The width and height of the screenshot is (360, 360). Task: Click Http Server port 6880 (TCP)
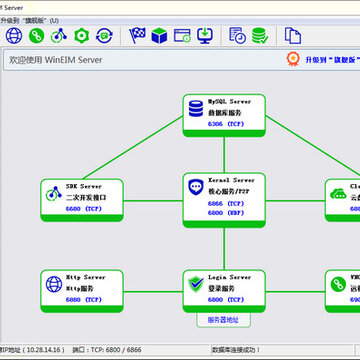[84, 300]
